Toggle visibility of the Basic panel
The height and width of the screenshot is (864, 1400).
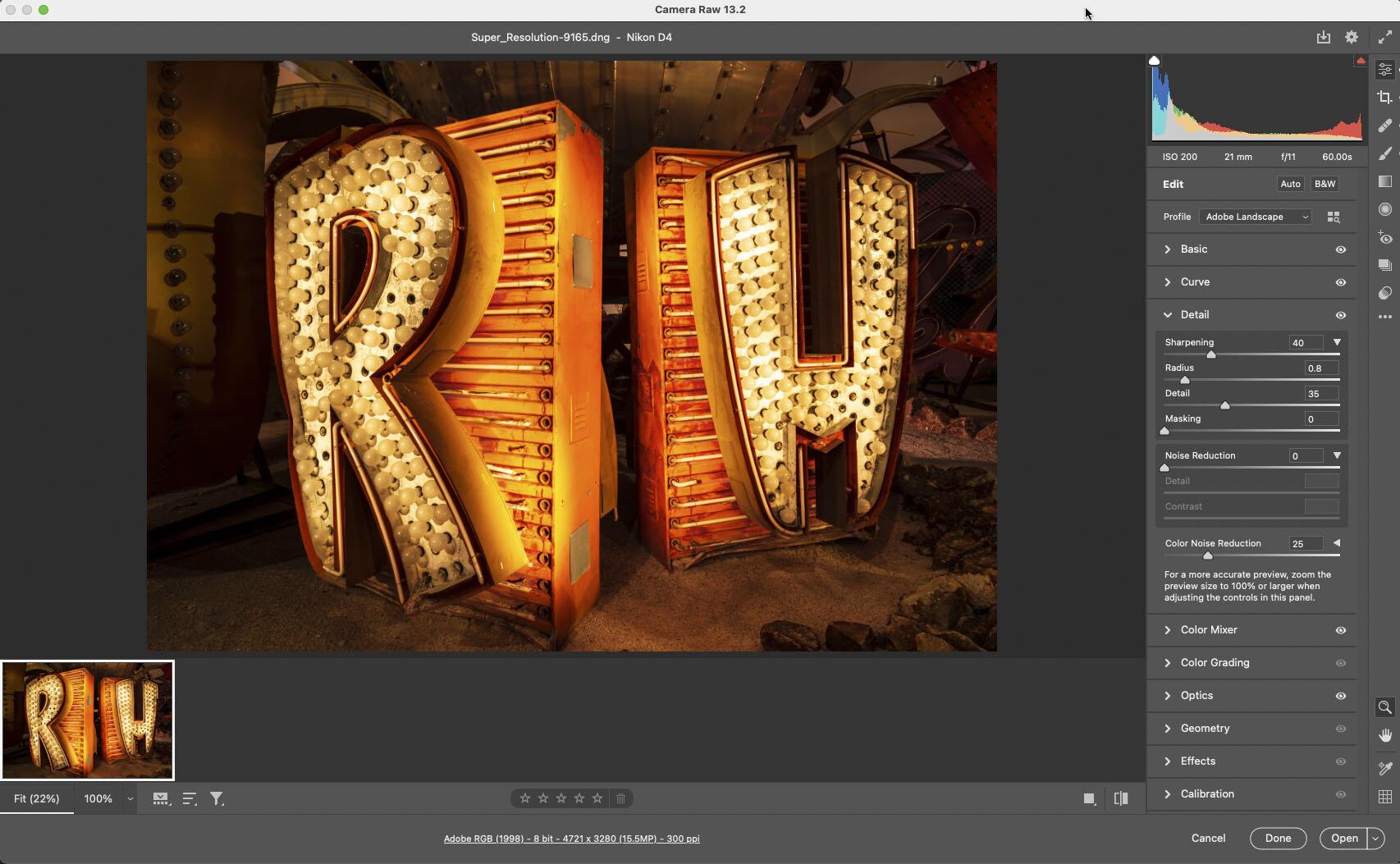[1340, 249]
